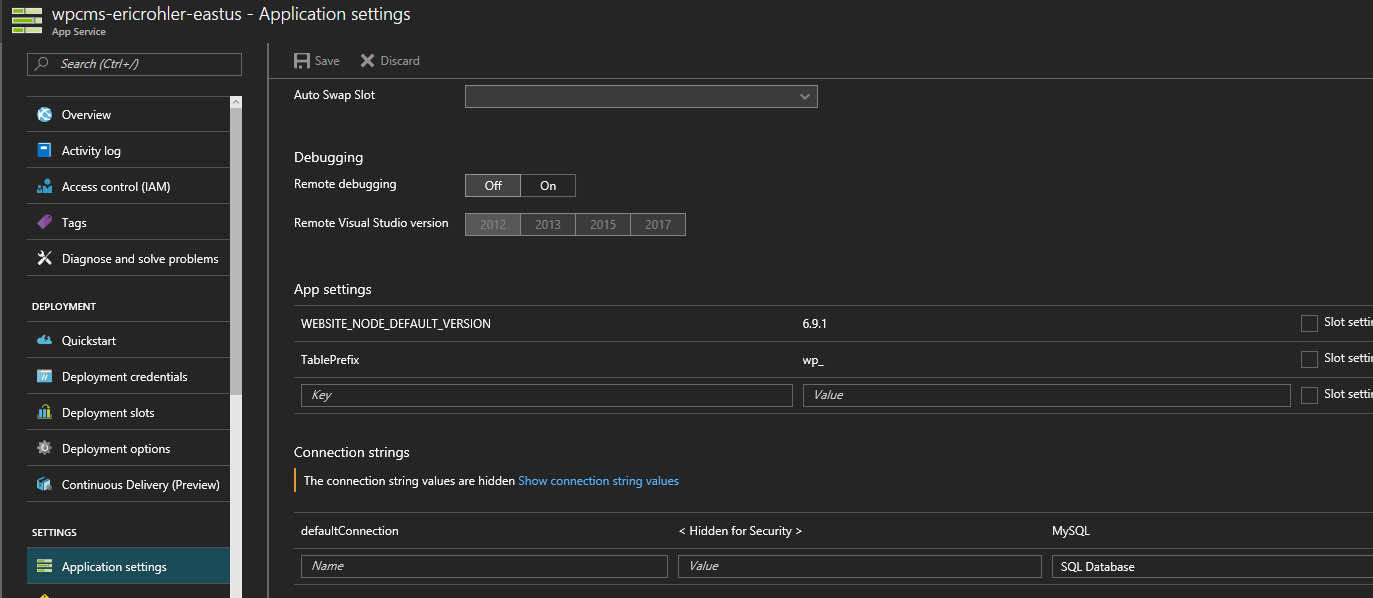
Task: Click the TablePrefix key
Action: (330, 360)
